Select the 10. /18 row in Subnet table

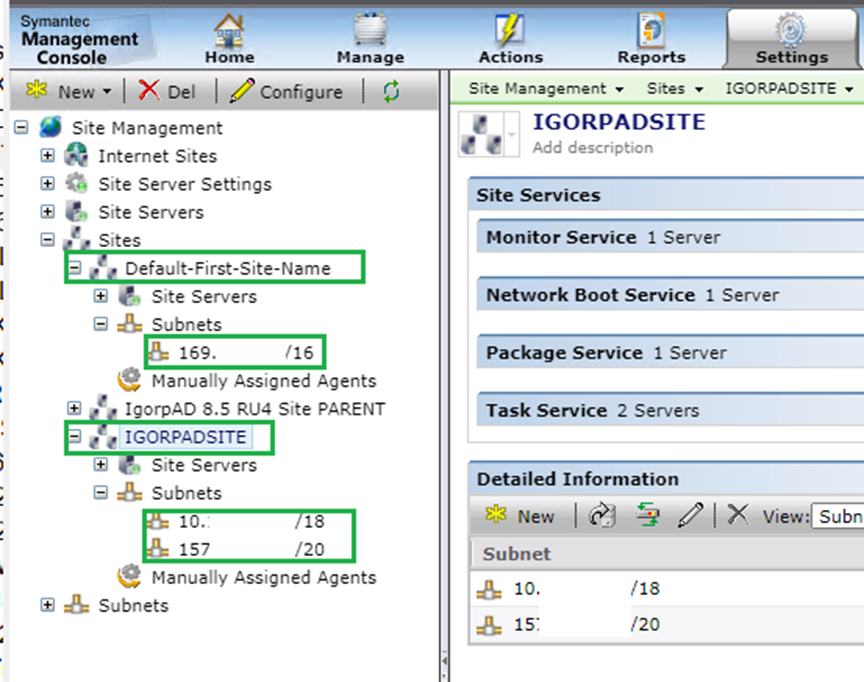(667, 589)
